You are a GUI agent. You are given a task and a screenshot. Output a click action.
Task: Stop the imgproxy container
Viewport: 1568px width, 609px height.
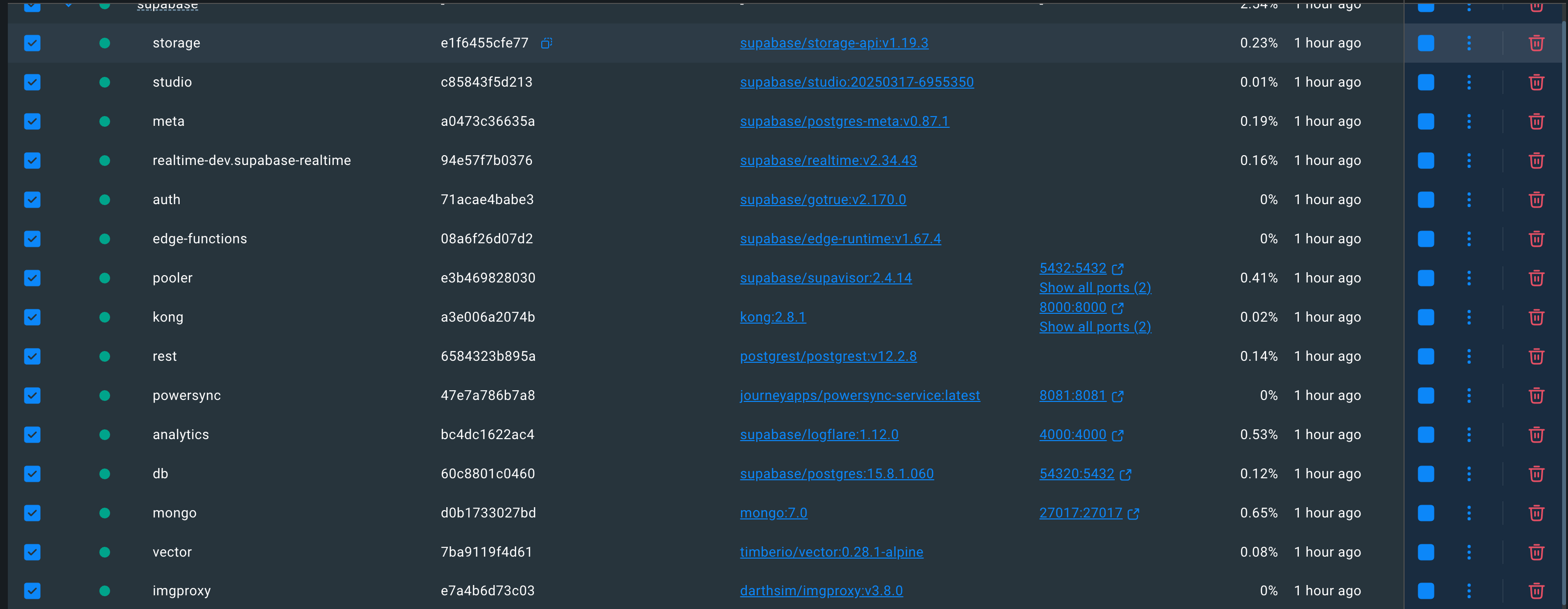point(1426,591)
